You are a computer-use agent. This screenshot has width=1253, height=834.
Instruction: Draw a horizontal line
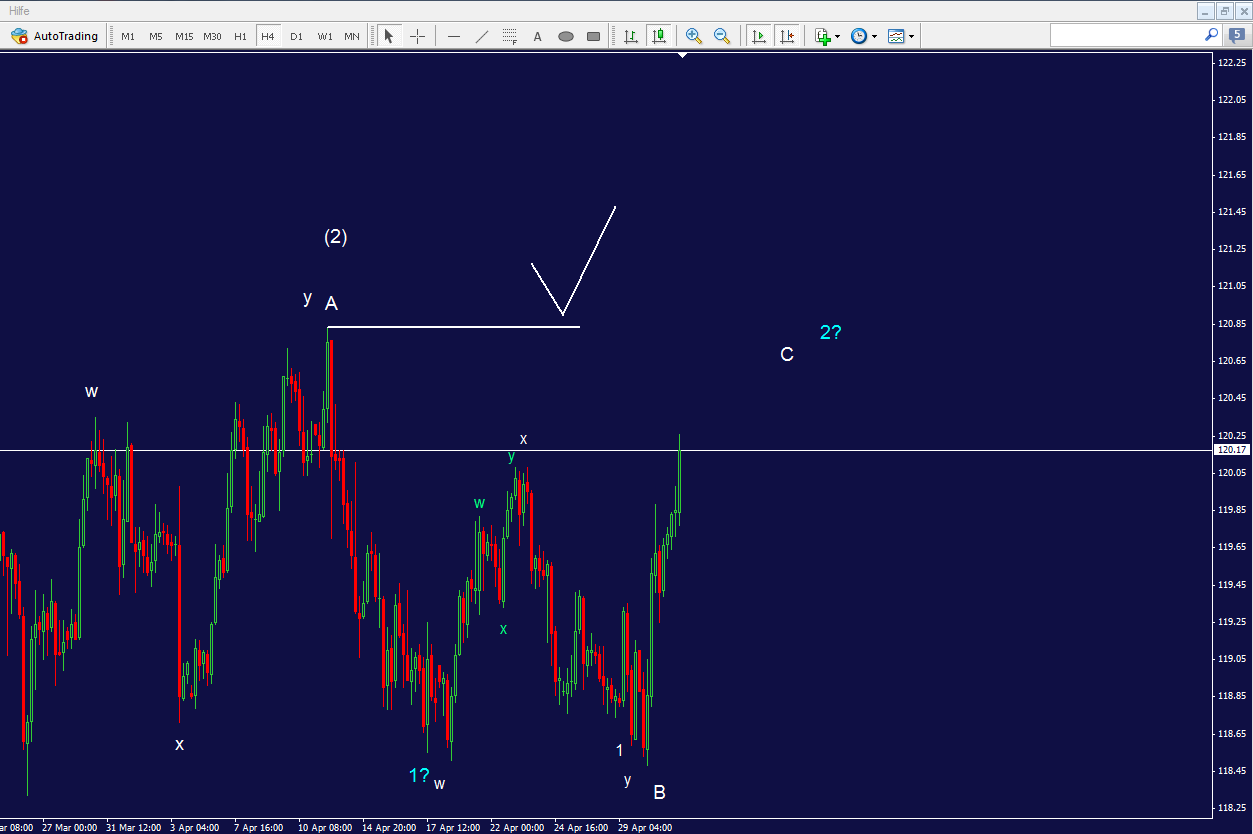click(x=453, y=36)
